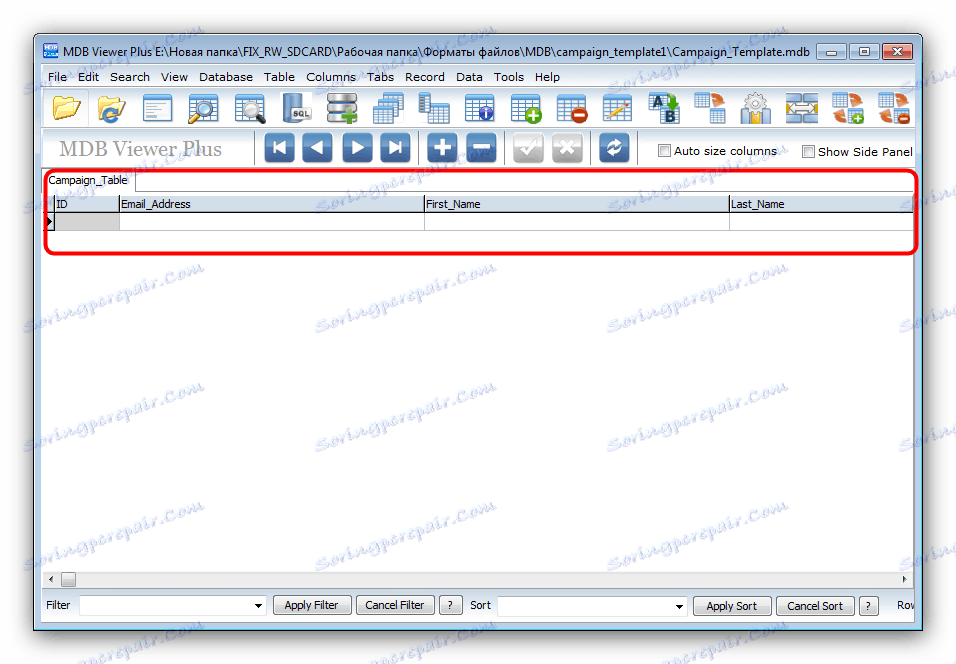Click the Reopen database folder icon
The height and width of the screenshot is (664, 956).
point(112,109)
